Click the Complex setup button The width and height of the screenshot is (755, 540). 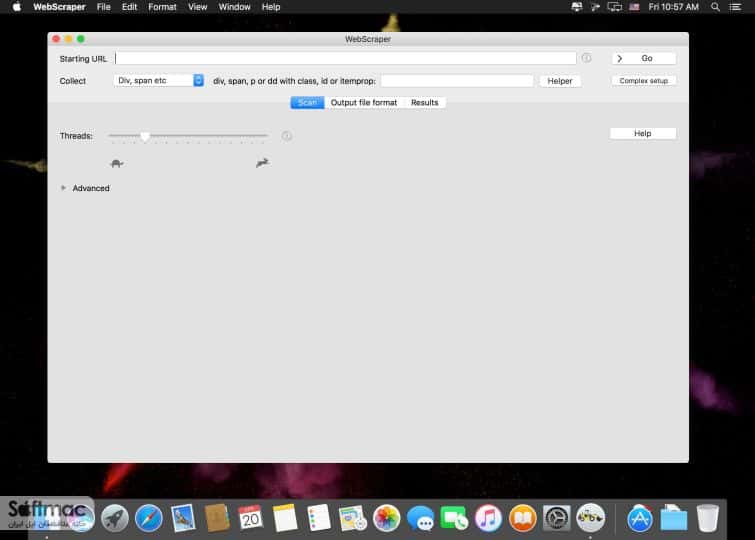[x=644, y=81]
